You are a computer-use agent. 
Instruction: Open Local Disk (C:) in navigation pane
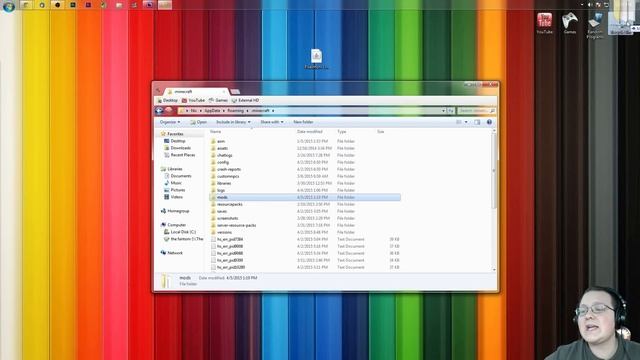click(180, 232)
